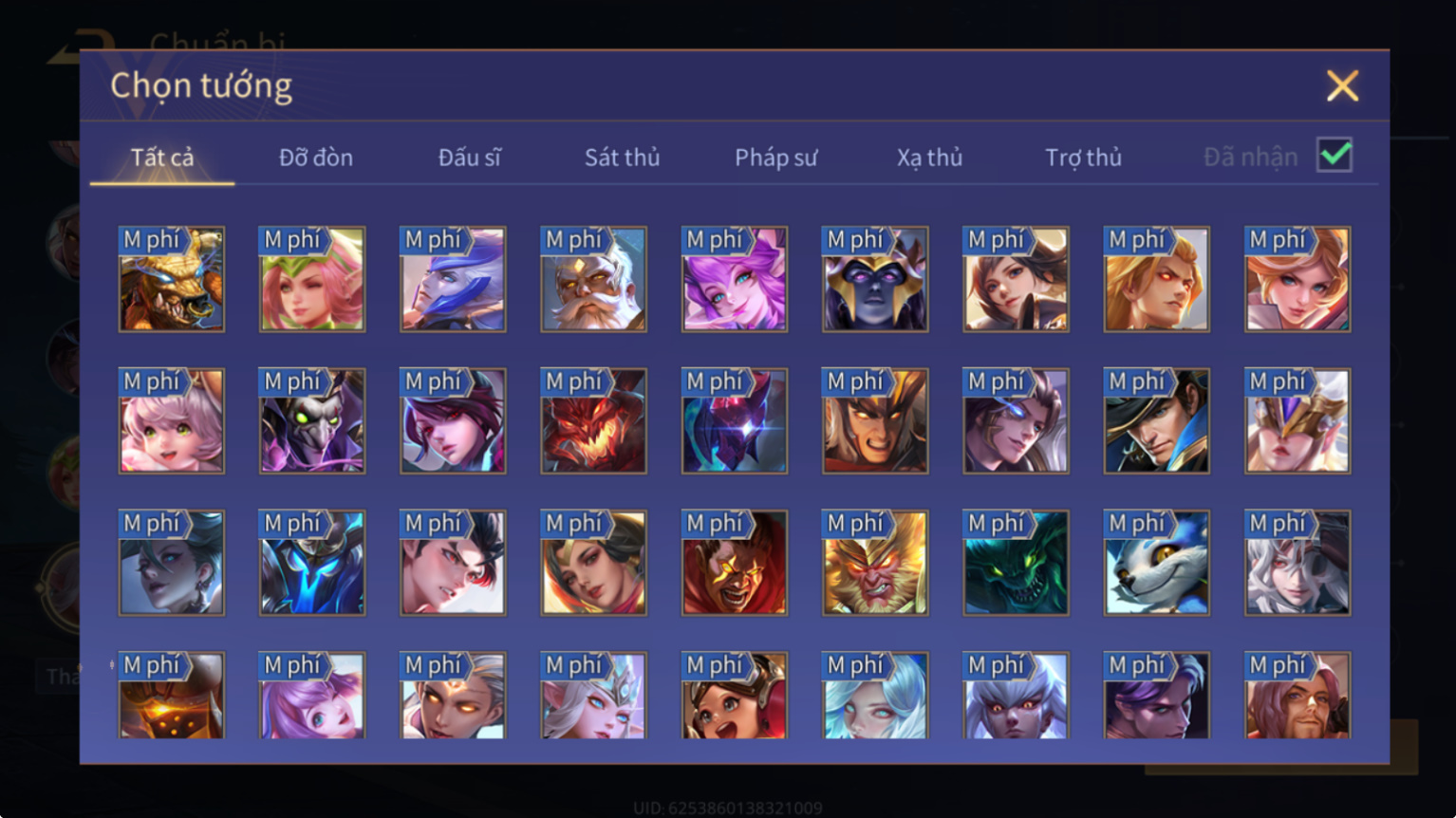Select the golden bull hero portrait

tap(172, 279)
